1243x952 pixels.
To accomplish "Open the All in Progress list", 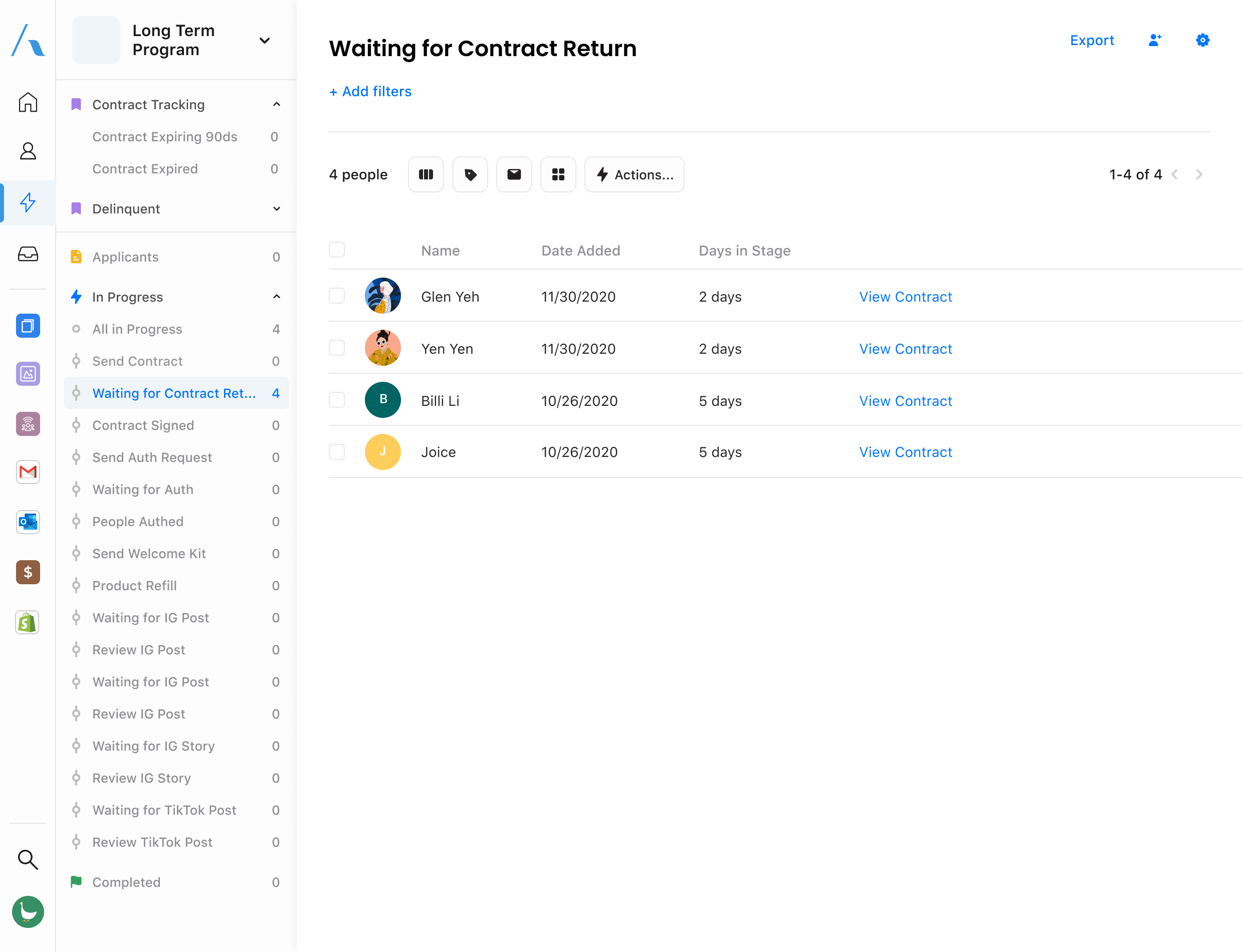I will tap(137, 329).
